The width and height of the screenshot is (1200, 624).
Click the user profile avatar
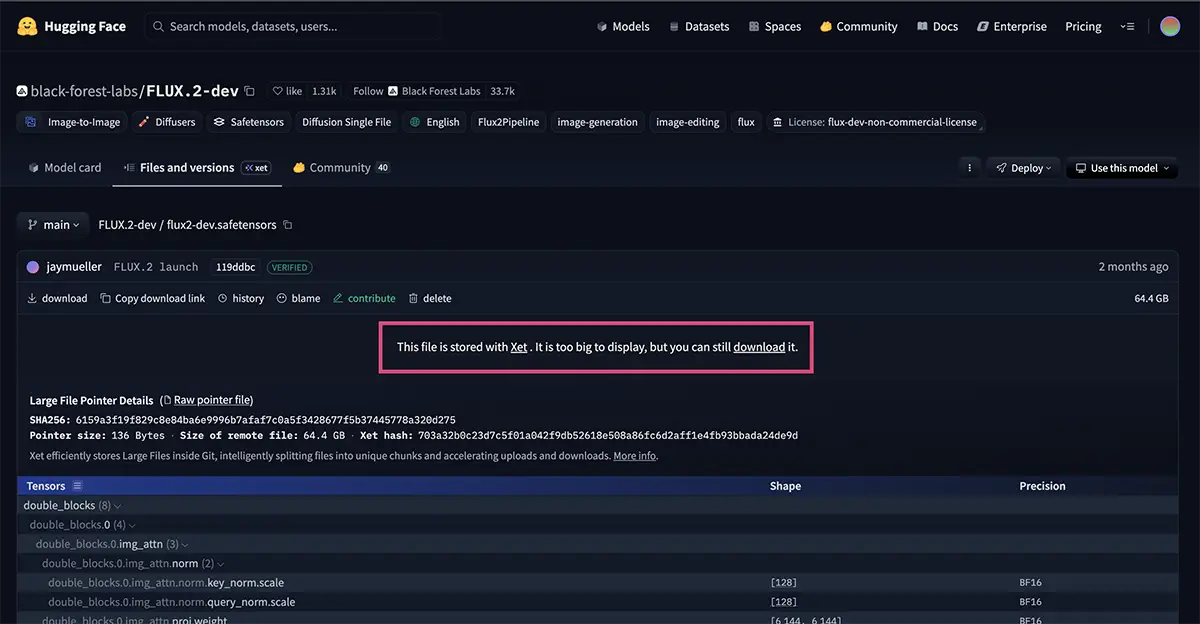point(1169,27)
